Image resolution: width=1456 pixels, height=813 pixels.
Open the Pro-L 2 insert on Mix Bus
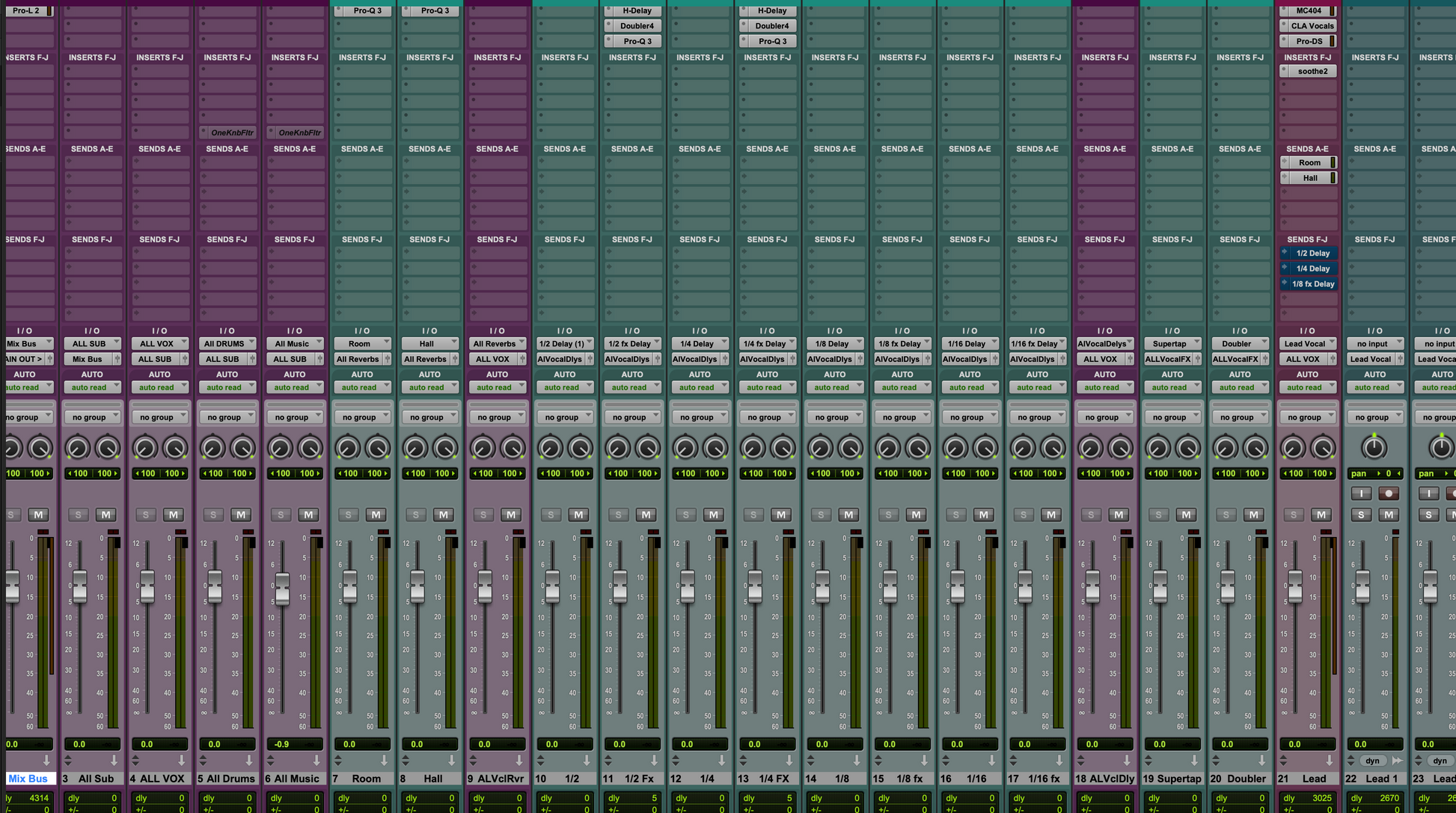(x=26, y=10)
